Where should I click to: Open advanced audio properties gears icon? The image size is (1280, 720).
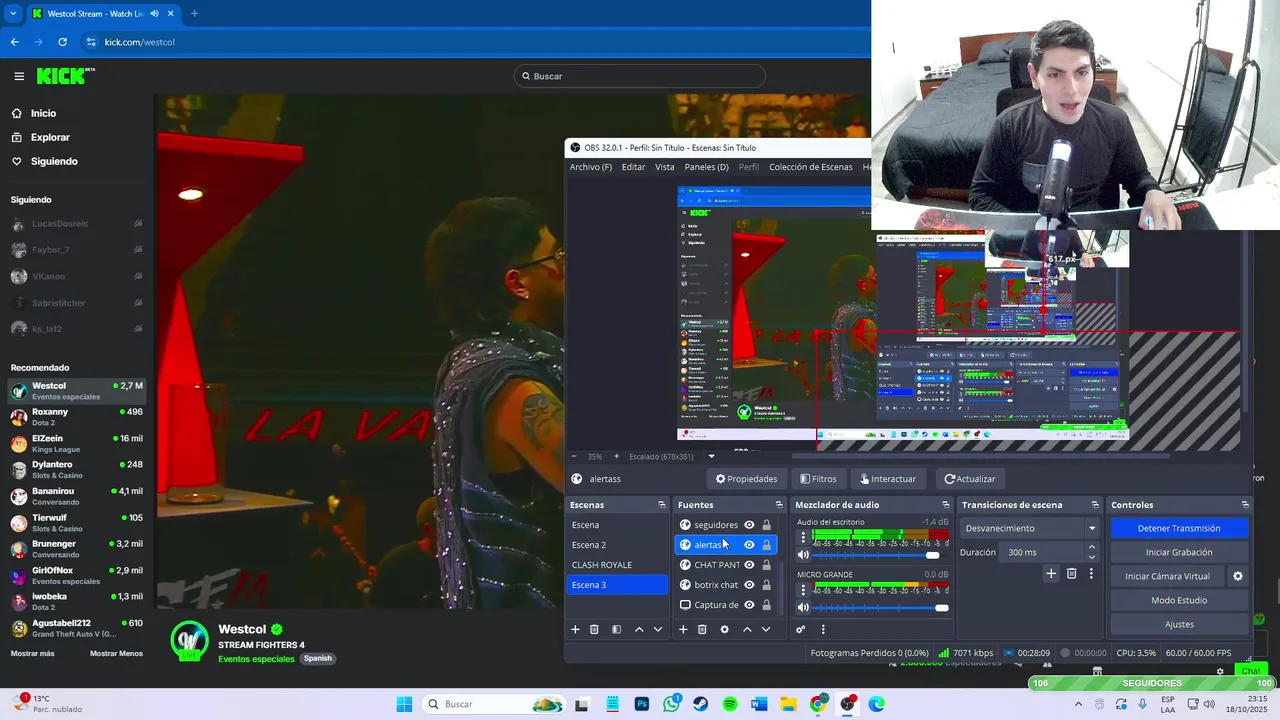[801, 629]
